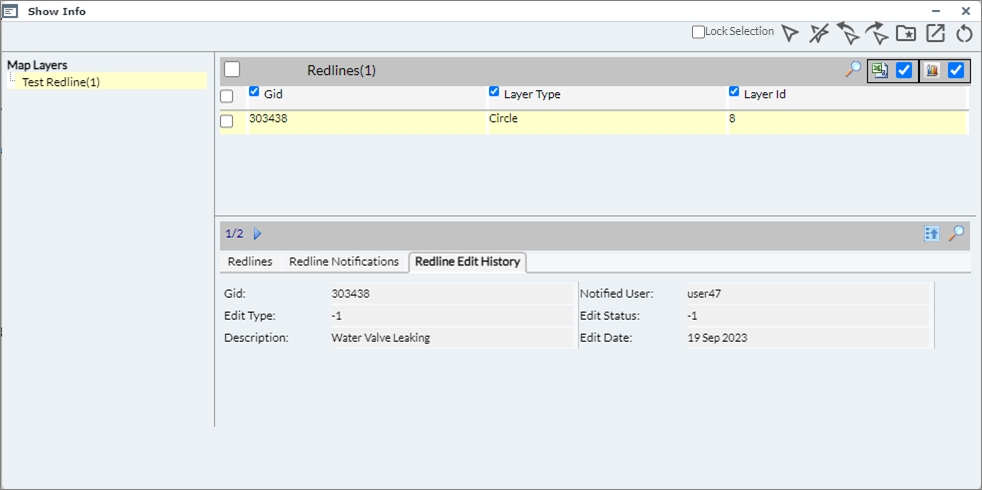The width and height of the screenshot is (982, 490).
Task: Click the collapse panel icon in details bar
Action: (x=932, y=233)
